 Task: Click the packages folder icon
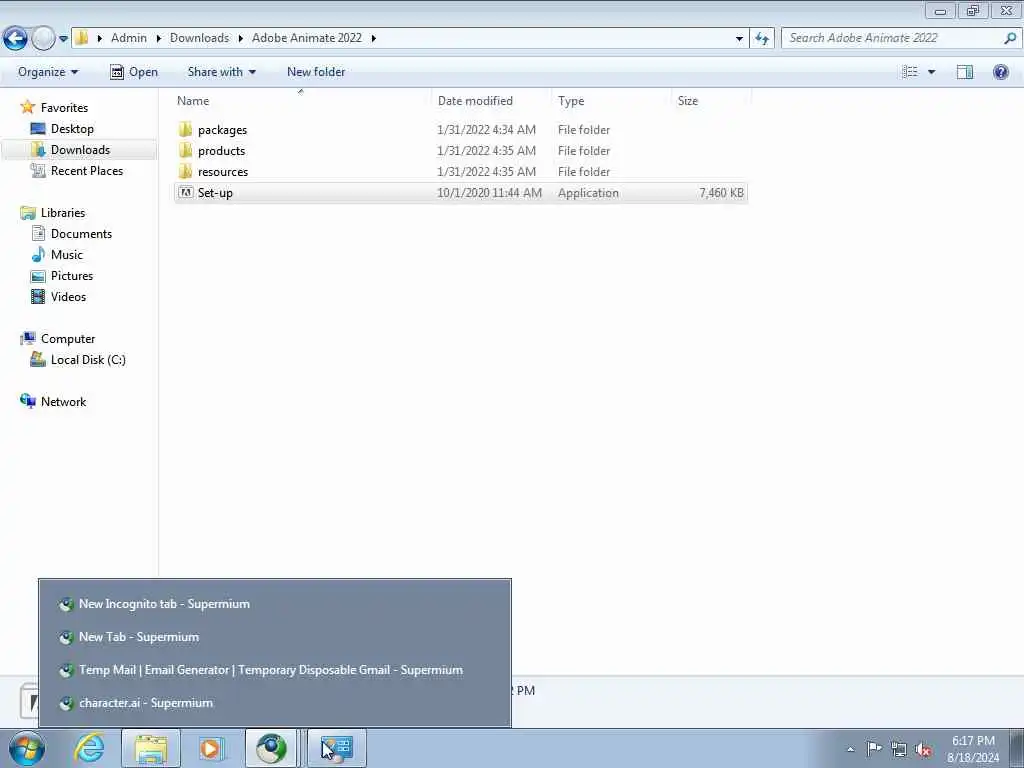(x=185, y=129)
